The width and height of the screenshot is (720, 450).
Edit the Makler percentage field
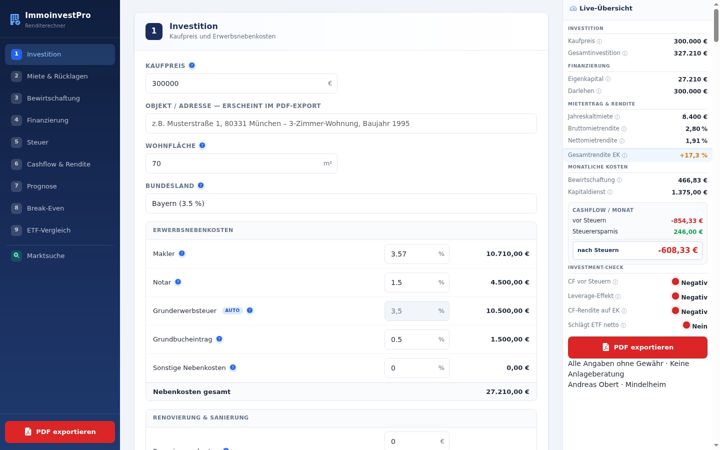pos(416,254)
